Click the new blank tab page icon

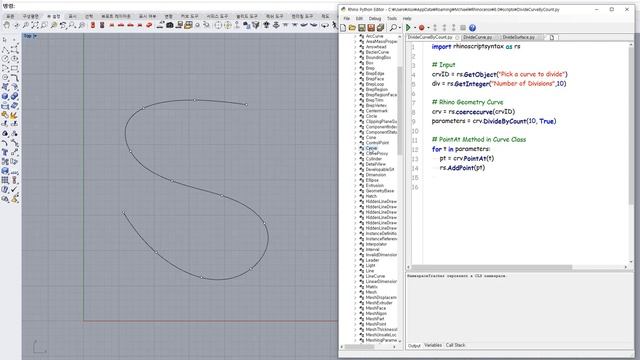pyautogui.click(x=552, y=38)
